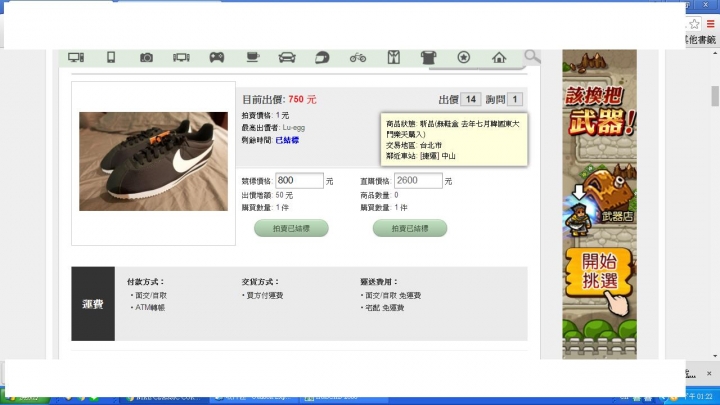The height and width of the screenshot is (405, 720).
Task: Open the star badge category icon
Action: pyautogui.click(x=464, y=57)
